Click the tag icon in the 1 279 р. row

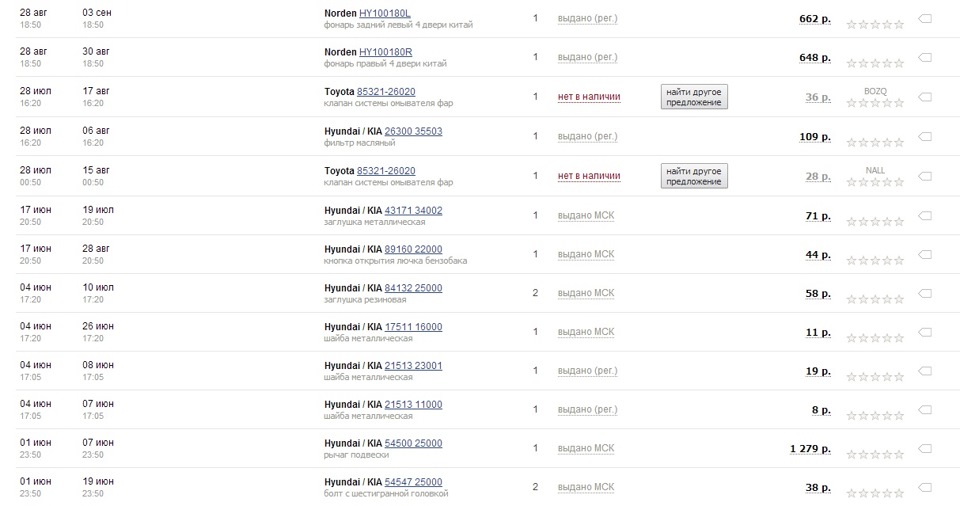click(x=925, y=449)
